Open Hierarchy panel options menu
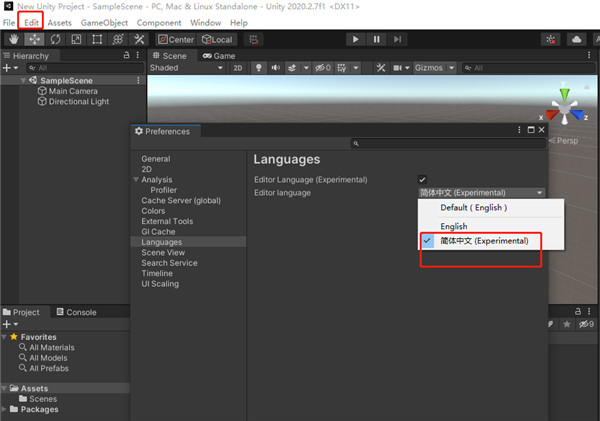The width and height of the screenshot is (600, 421). [138, 55]
